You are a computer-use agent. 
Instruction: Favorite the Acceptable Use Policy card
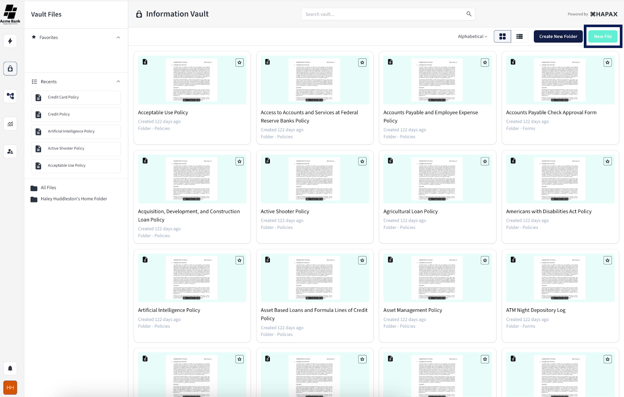pos(240,62)
